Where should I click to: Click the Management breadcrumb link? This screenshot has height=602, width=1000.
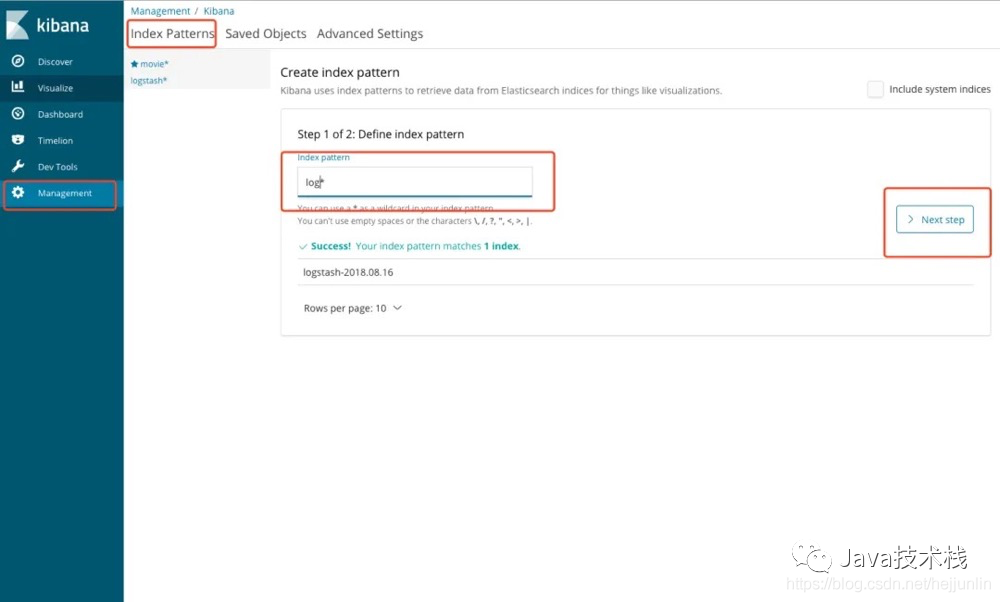tap(160, 11)
